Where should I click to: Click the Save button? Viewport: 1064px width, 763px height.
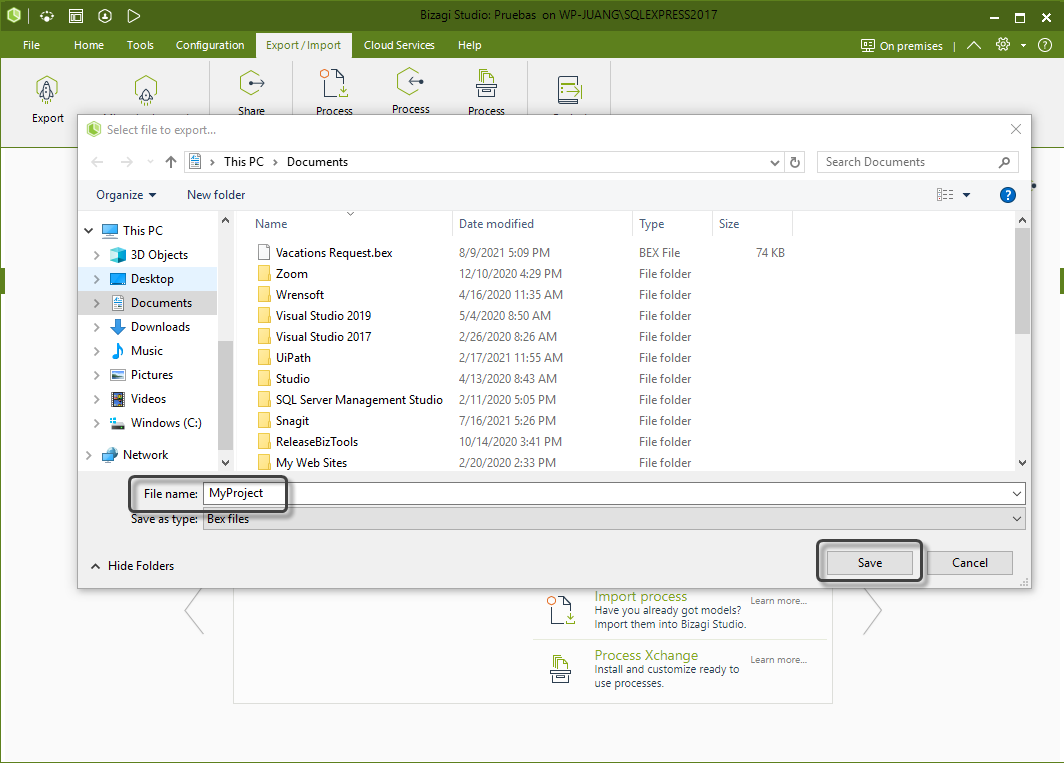point(869,563)
